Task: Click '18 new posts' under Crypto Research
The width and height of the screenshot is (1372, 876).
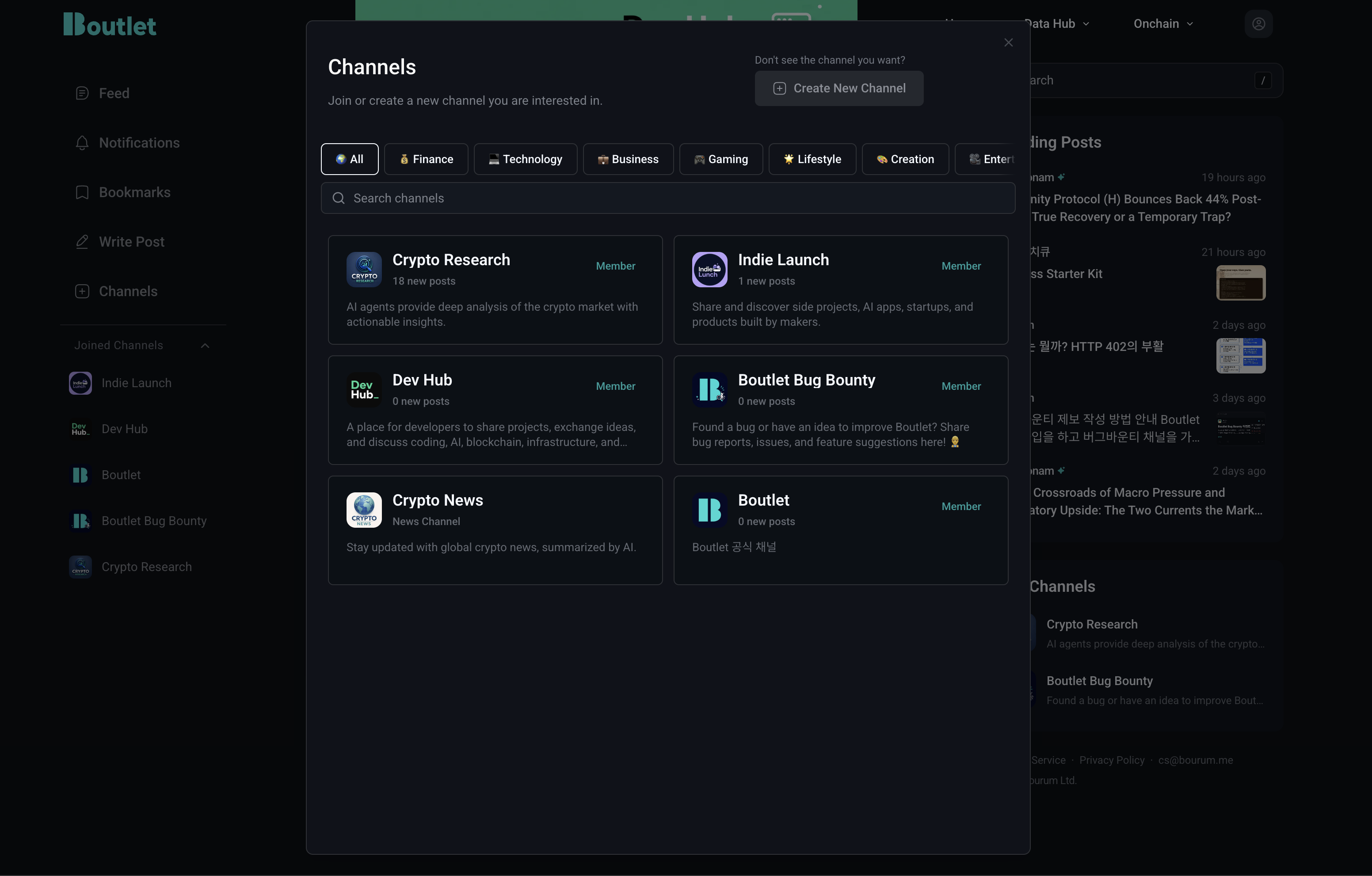Action: click(424, 282)
